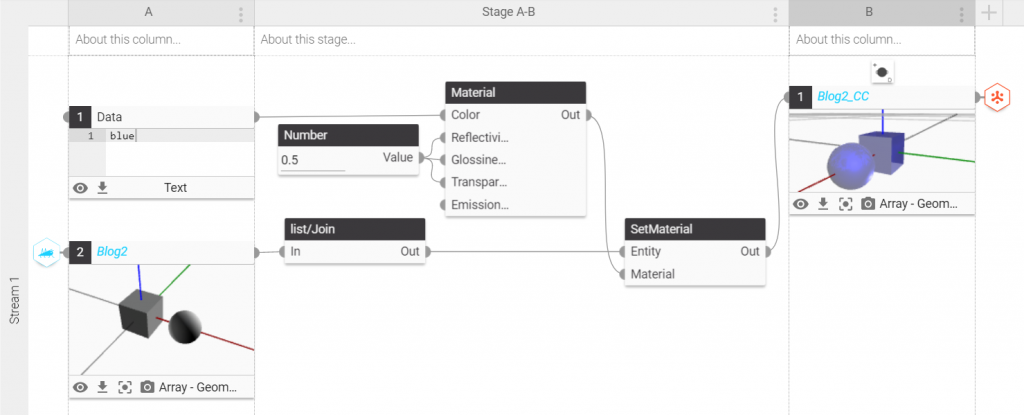1024x415 pixels.
Task: Download the Data key contents
Action: 101,187
